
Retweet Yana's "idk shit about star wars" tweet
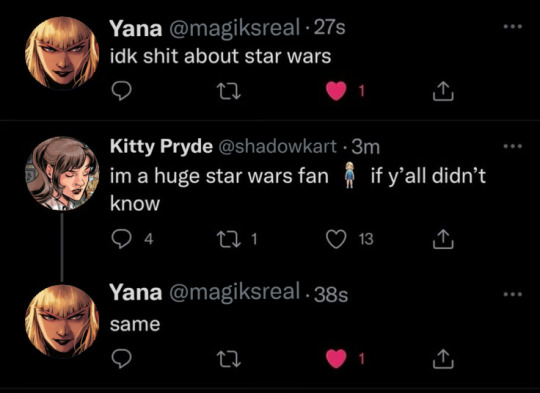point(229,92)
